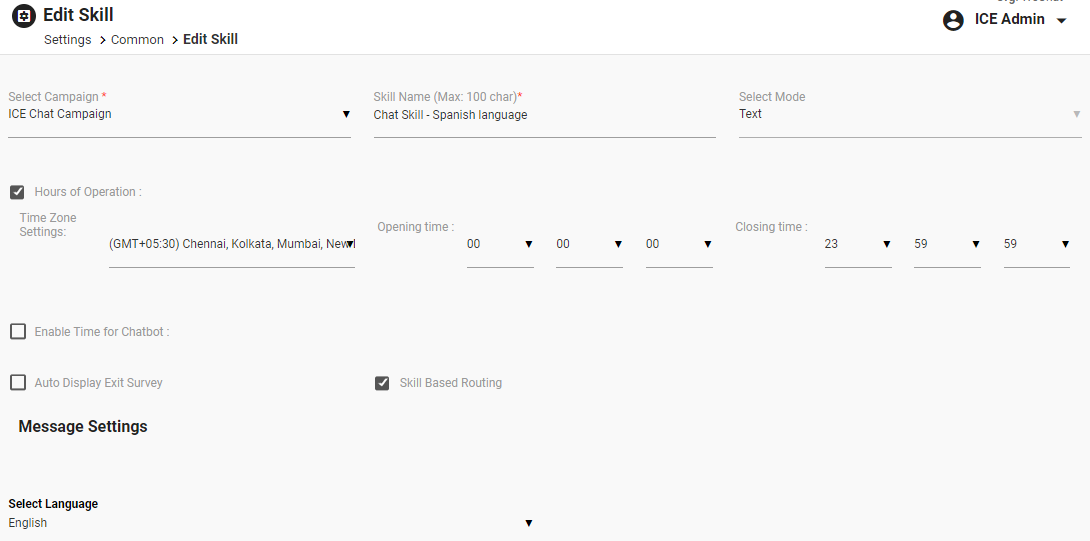
Task: Open the Select Mode dropdown
Action: [x=909, y=115]
